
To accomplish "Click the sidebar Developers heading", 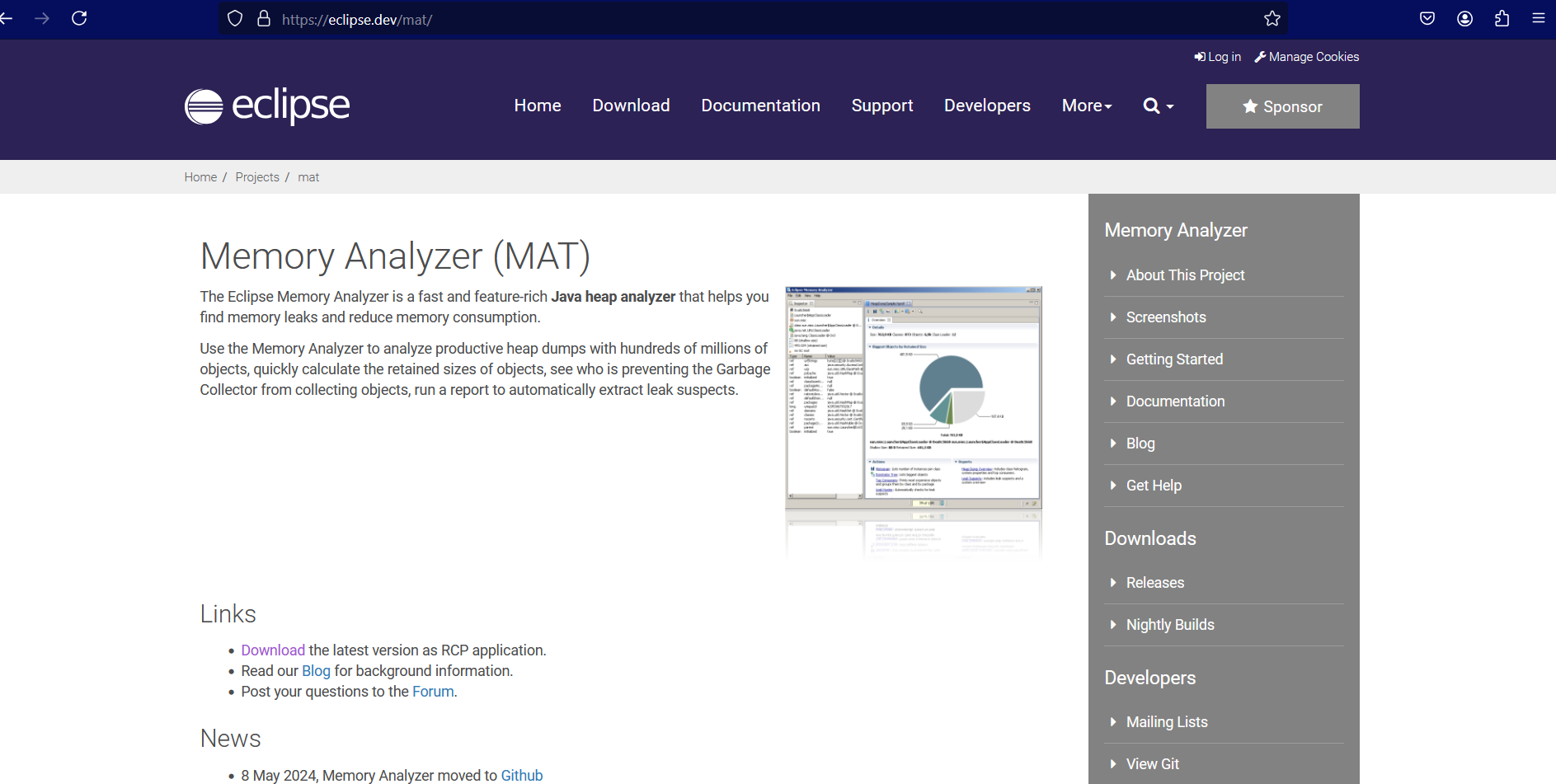I will tap(1150, 678).
